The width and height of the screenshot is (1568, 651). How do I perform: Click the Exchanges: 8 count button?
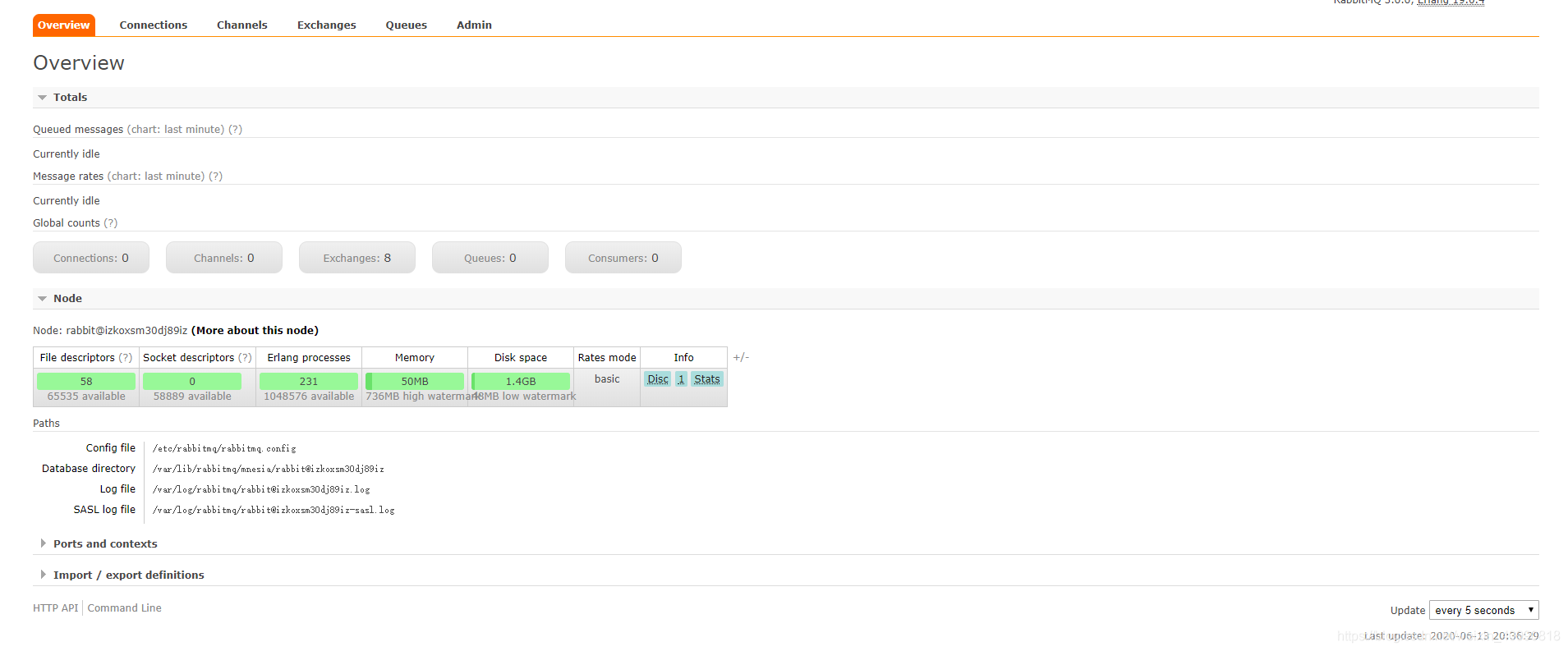[x=357, y=258]
